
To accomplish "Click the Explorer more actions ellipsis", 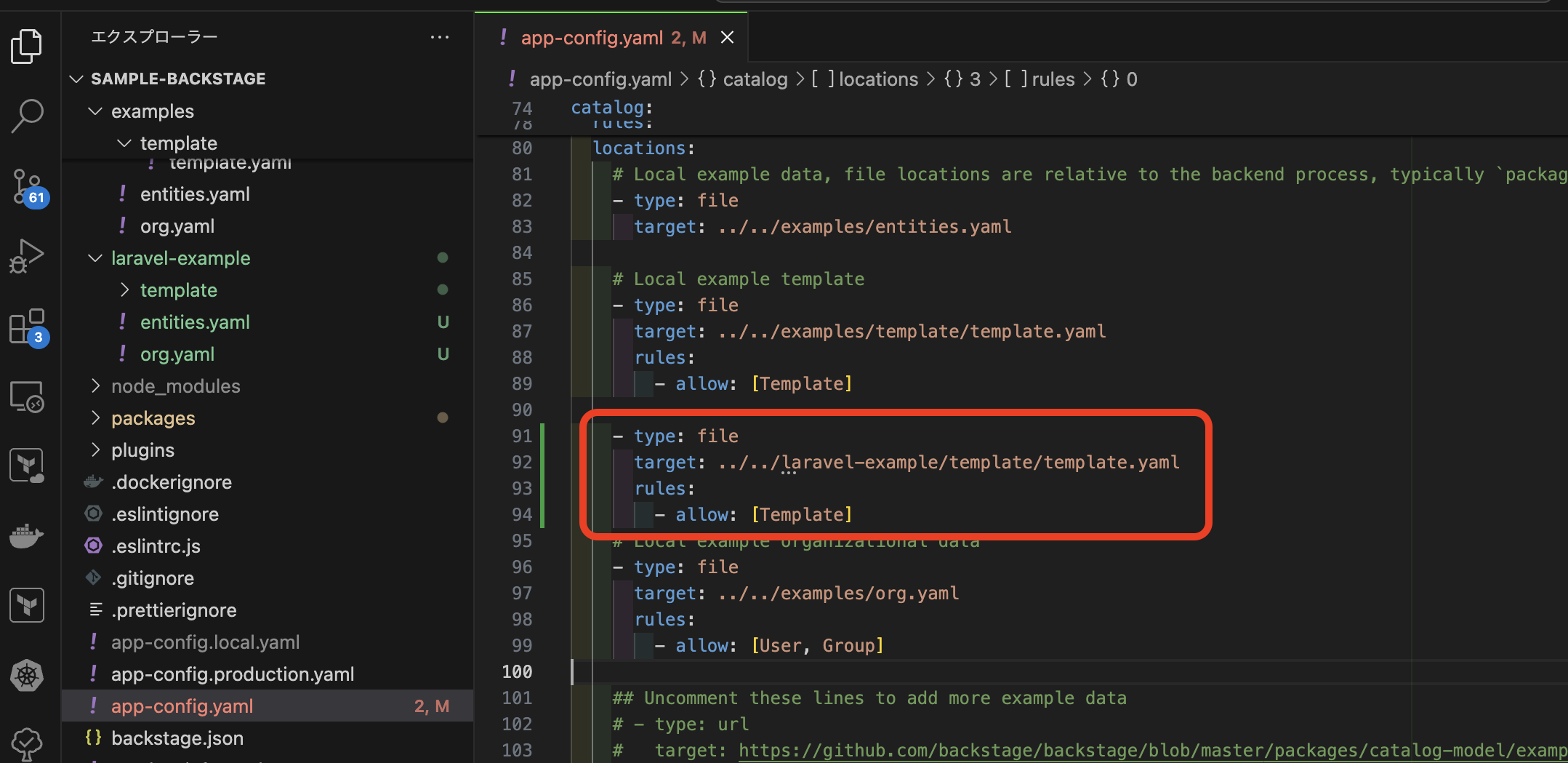I will click(439, 37).
